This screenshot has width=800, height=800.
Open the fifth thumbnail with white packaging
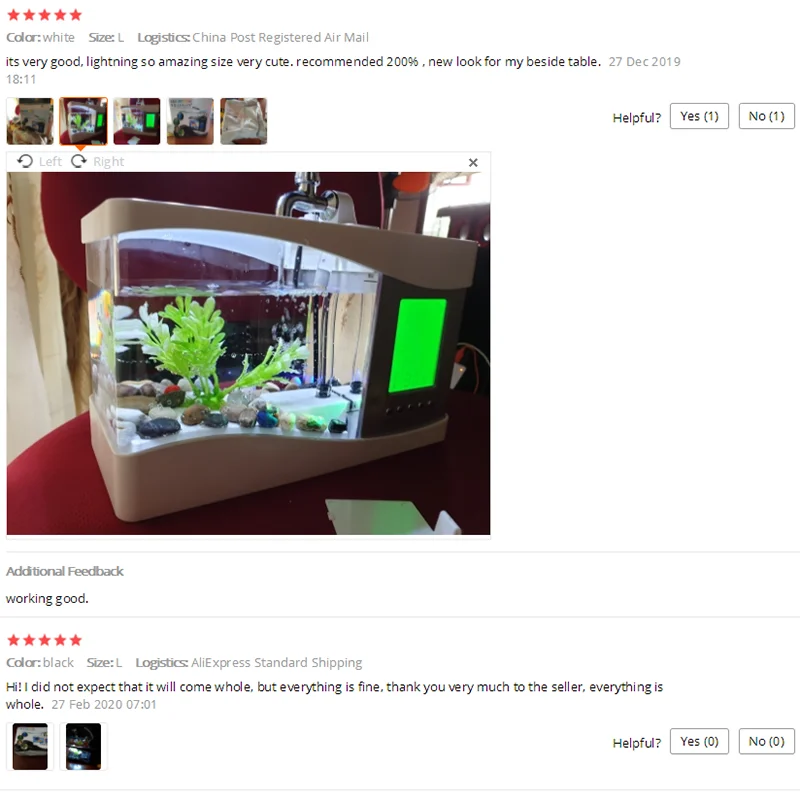pos(243,121)
